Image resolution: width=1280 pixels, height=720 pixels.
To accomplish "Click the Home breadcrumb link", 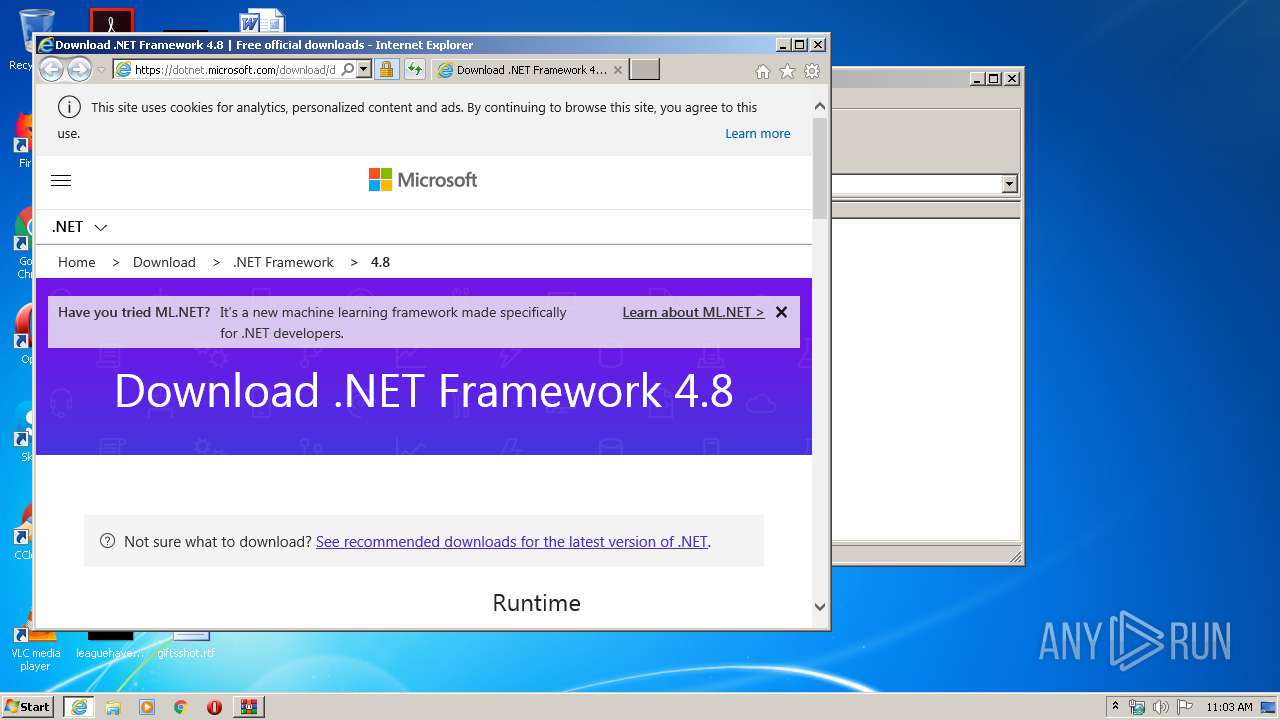I will point(77,262).
